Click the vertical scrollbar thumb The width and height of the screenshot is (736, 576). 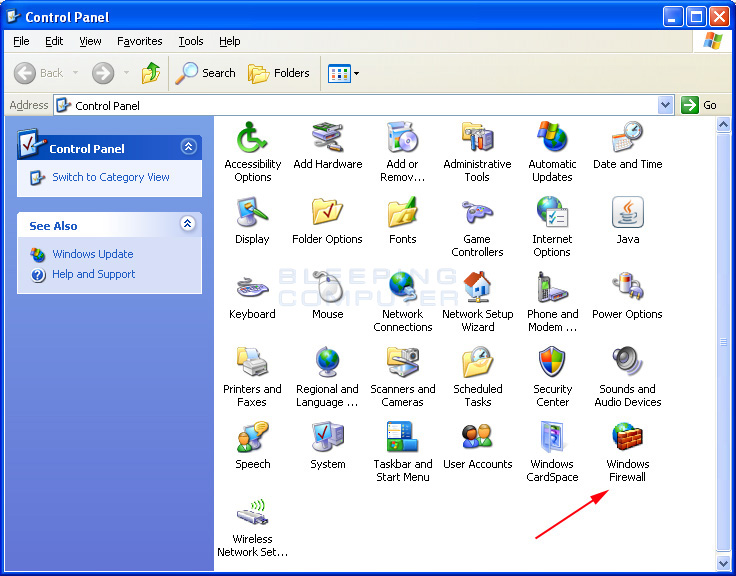pyautogui.click(x=723, y=342)
